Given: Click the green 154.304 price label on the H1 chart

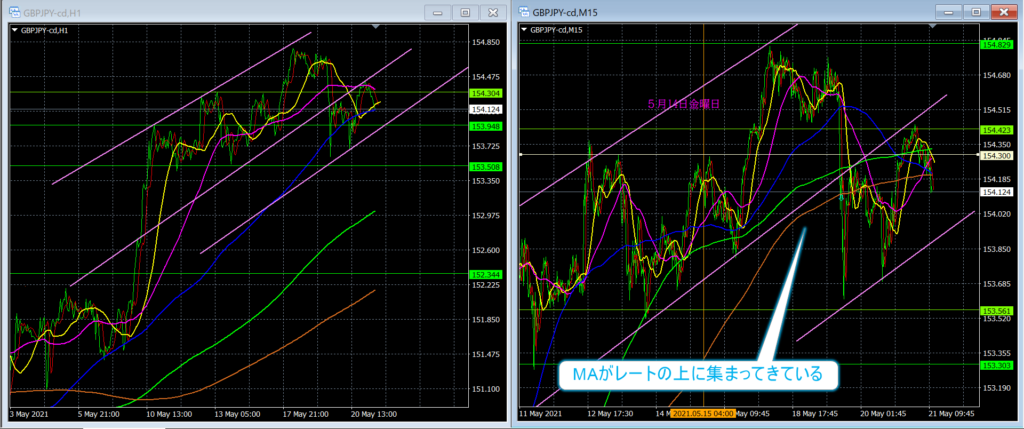Looking at the screenshot, I should pyautogui.click(x=486, y=93).
